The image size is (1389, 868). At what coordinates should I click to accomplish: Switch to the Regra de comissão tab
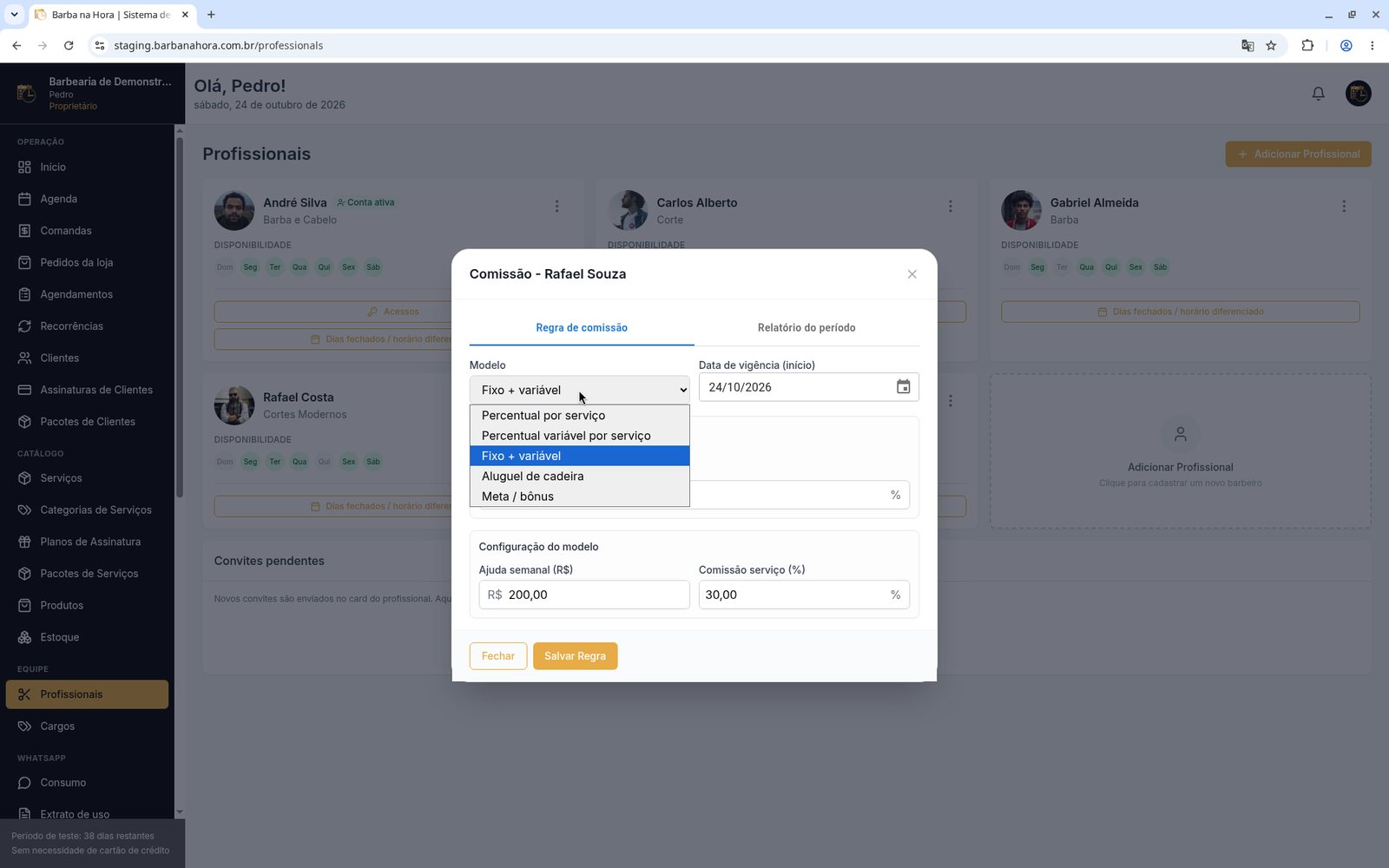tap(582, 327)
